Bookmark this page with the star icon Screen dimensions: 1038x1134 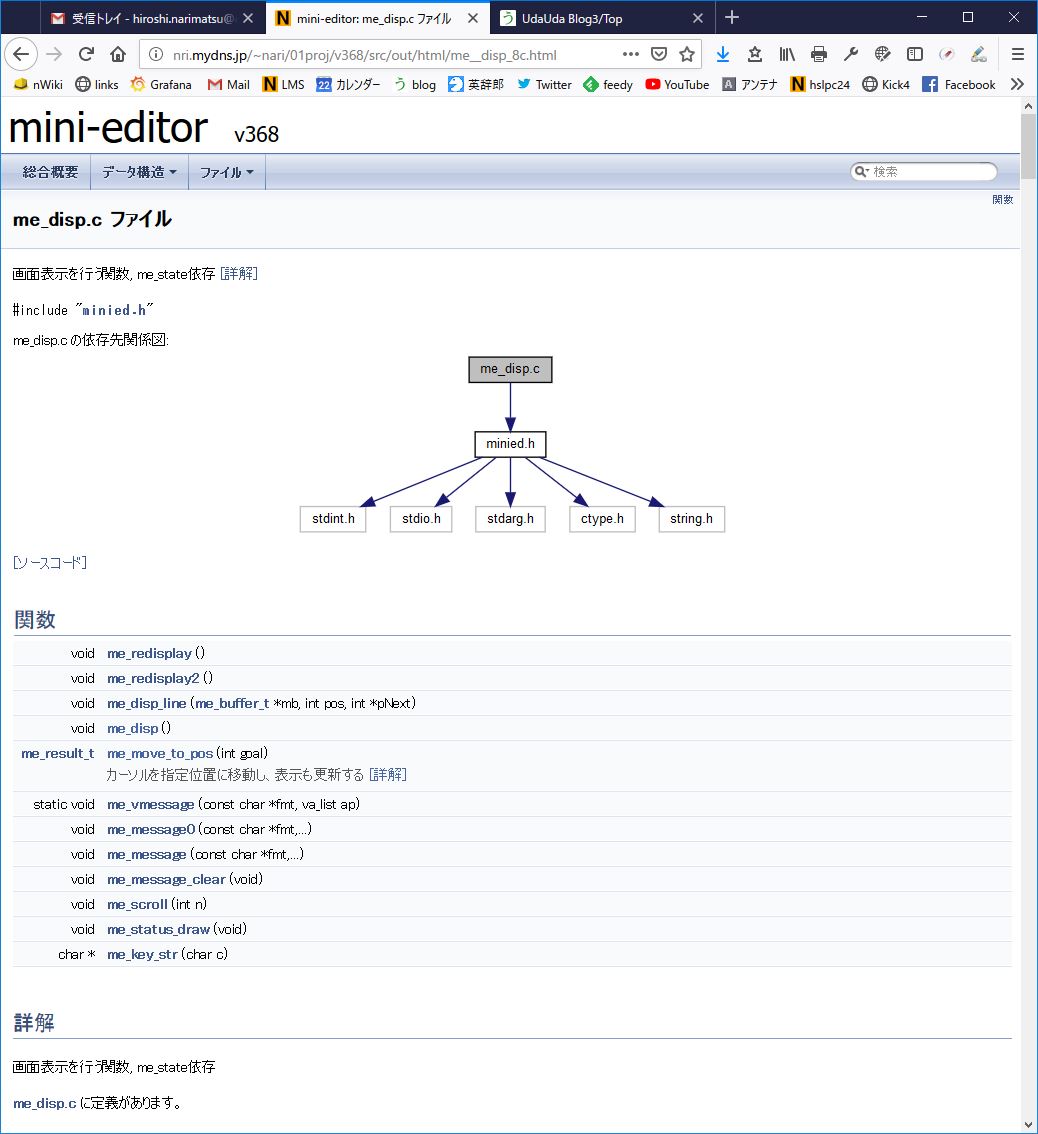click(x=687, y=54)
